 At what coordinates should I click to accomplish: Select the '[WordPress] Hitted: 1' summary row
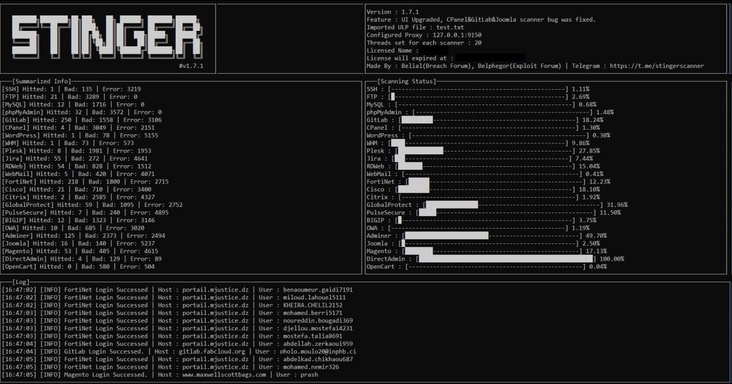(80, 135)
